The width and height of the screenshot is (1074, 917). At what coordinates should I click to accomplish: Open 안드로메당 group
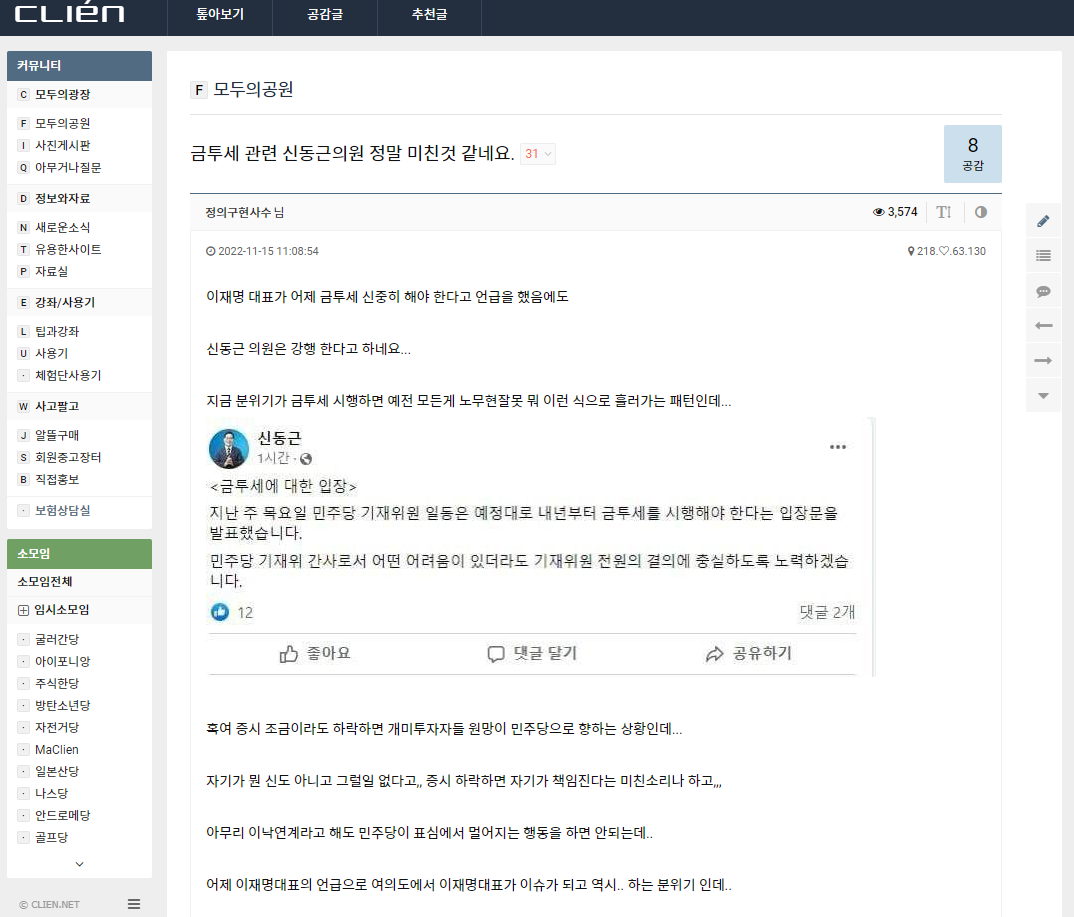62,815
